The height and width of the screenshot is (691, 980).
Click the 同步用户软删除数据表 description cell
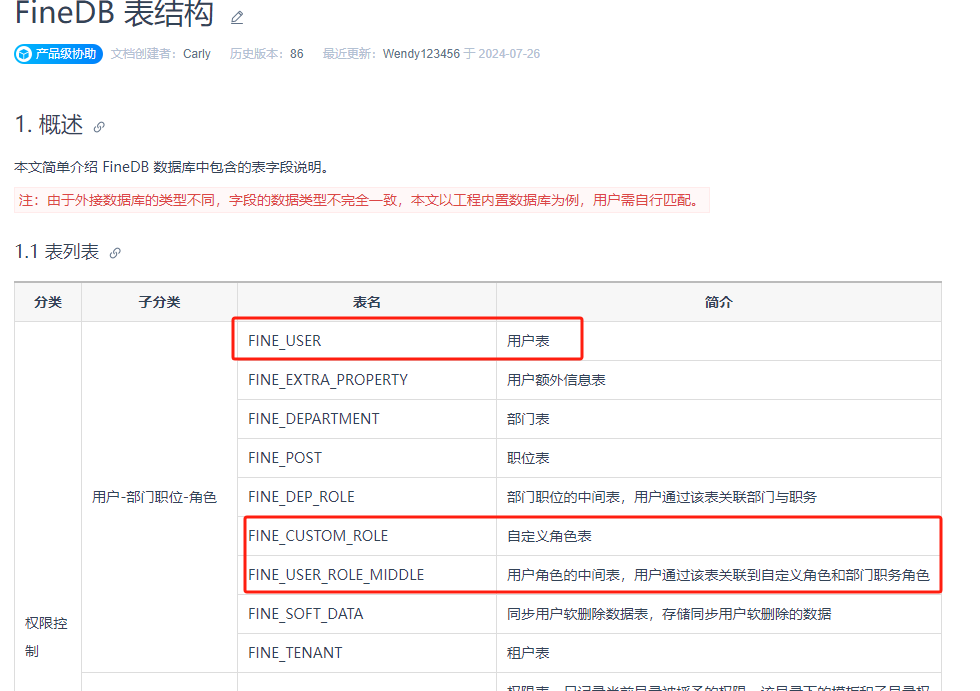pyautogui.click(x=719, y=614)
